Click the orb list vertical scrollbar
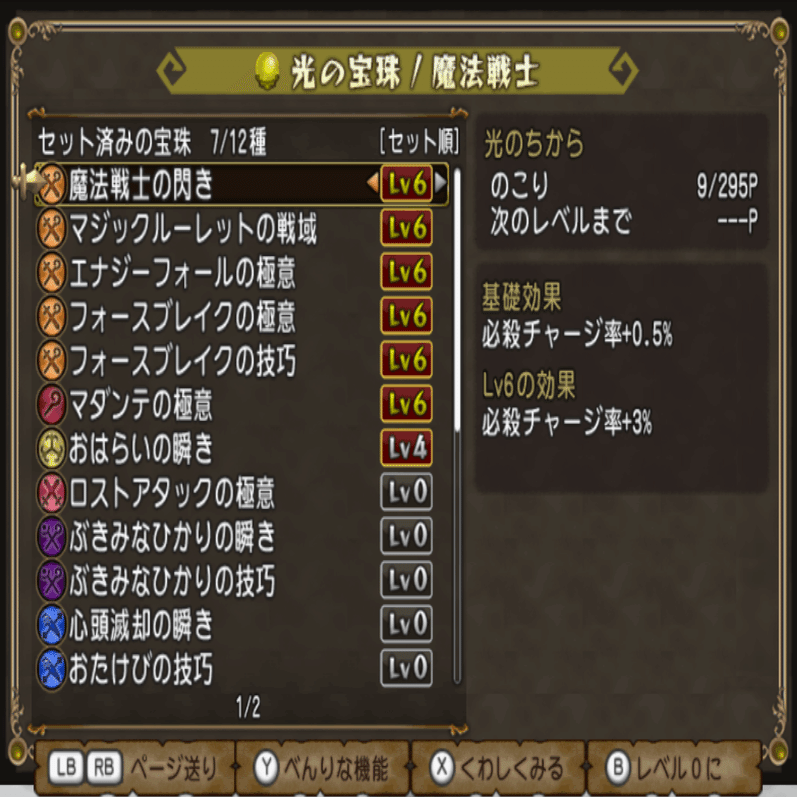797x797 pixels. point(457,426)
